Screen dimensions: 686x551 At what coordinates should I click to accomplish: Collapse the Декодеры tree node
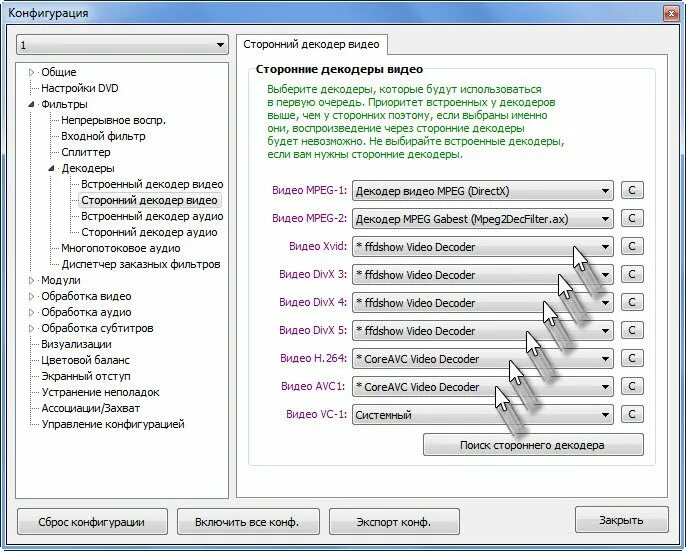click(51, 168)
